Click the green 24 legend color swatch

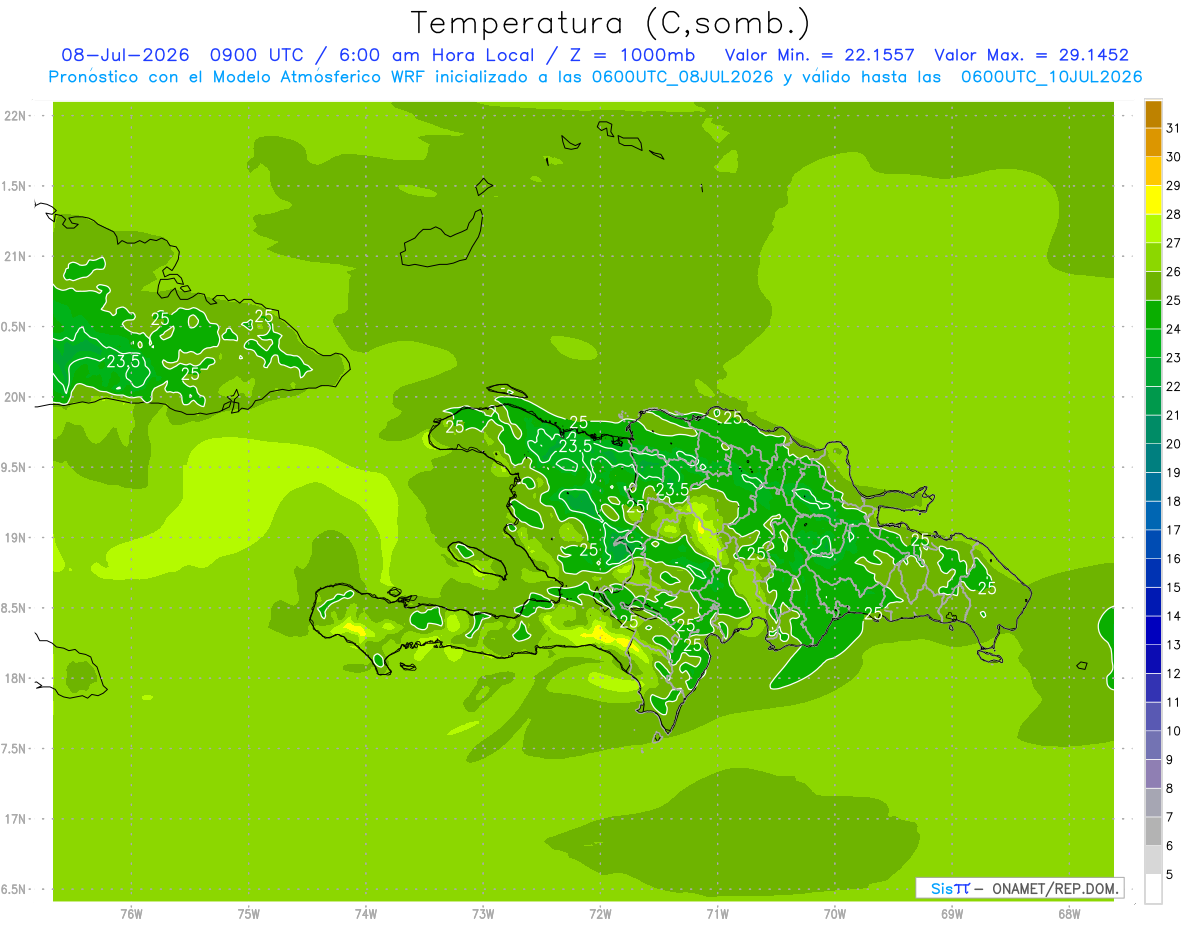[x=1153, y=315]
